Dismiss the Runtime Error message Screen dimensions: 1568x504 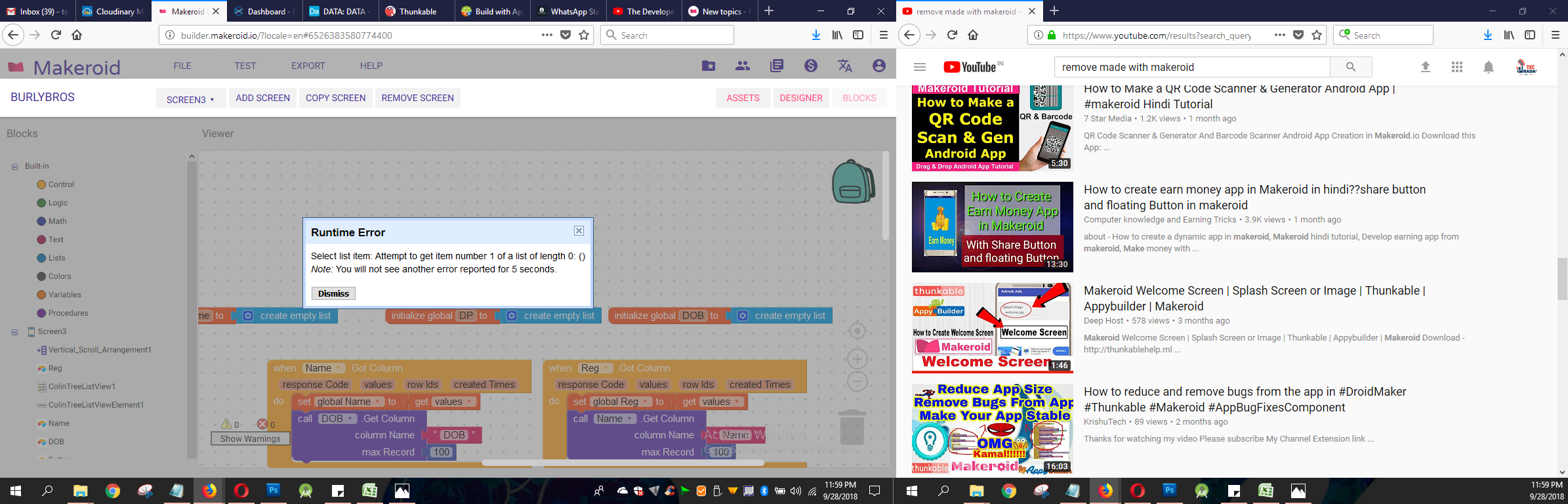coord(333,293)
